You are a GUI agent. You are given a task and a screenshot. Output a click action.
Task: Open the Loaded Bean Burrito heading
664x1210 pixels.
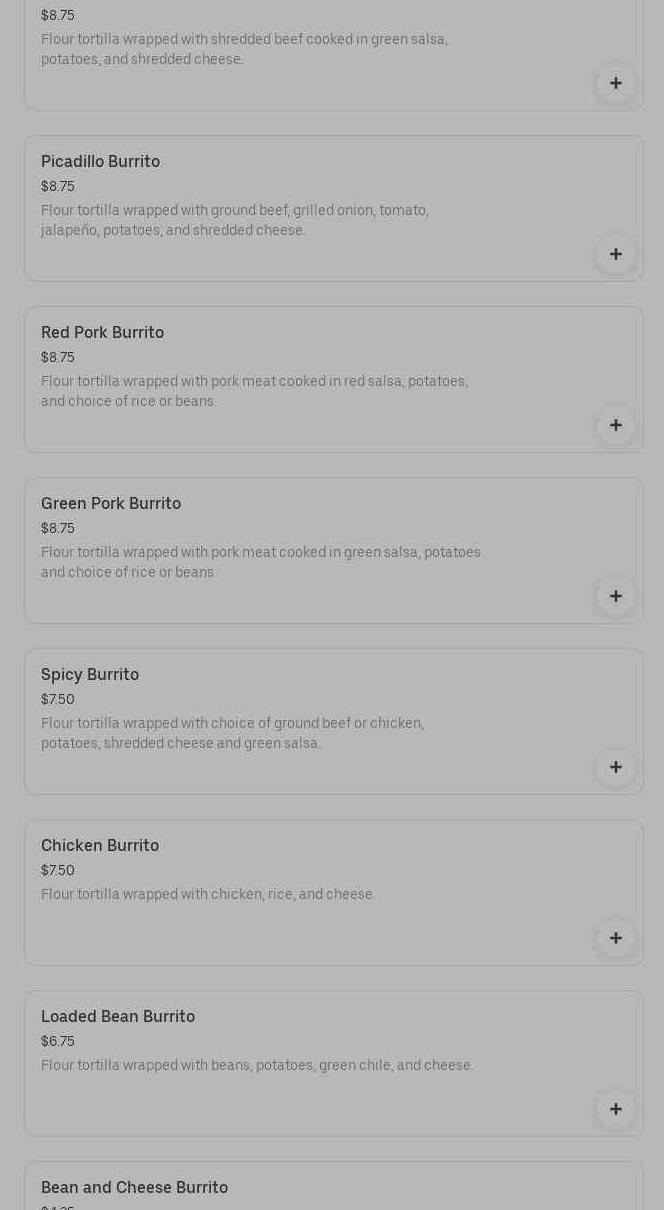[118, 1017]
